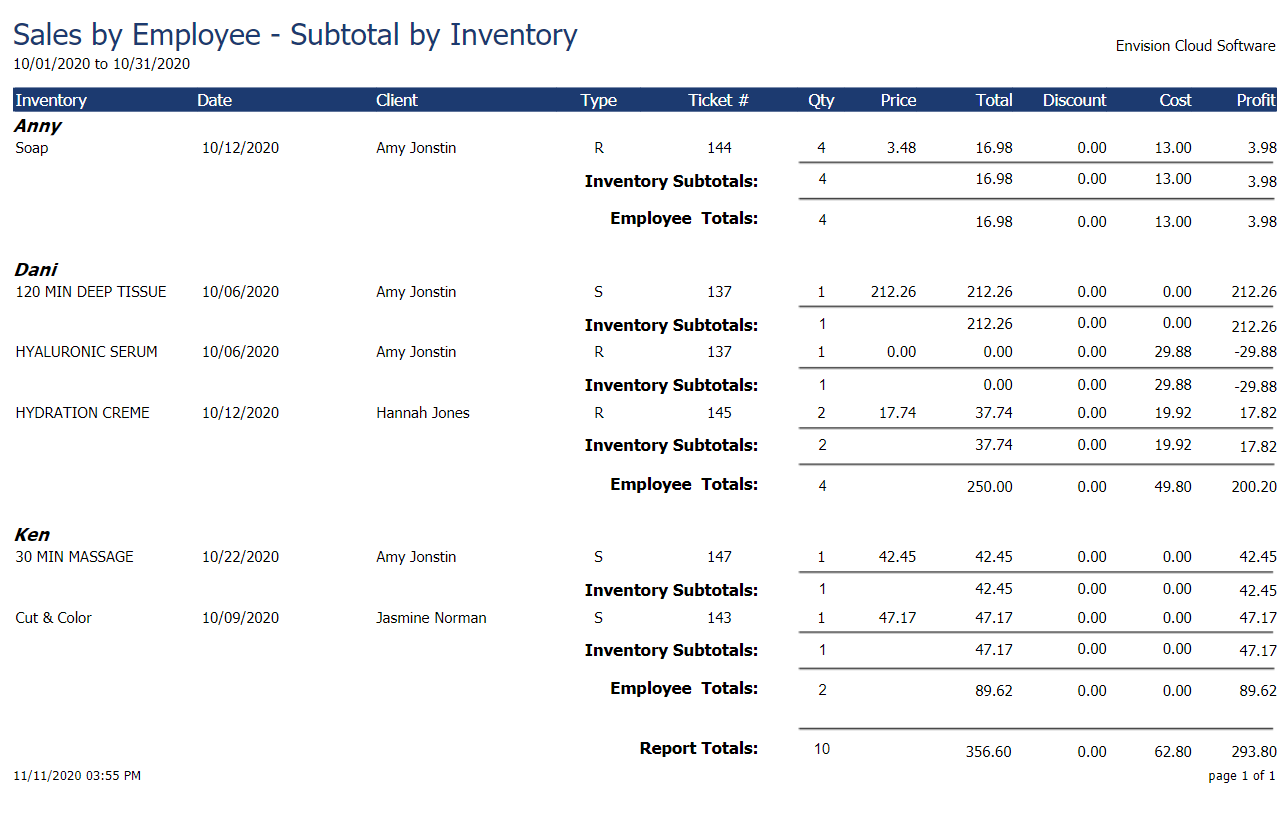
Task: Click the Client column header
Action: pyautogui.click(x=397, y=100)
